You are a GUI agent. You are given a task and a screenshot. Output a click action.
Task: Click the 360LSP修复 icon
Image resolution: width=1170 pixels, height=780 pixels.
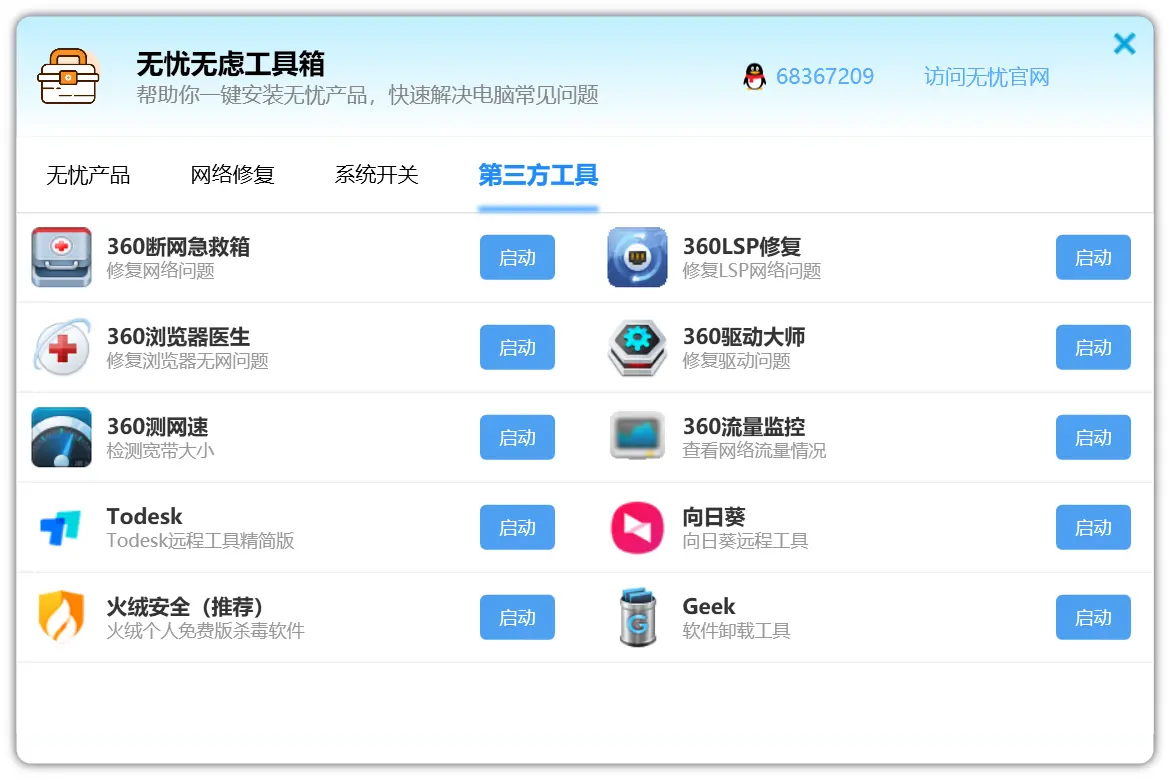pos(637,257)
